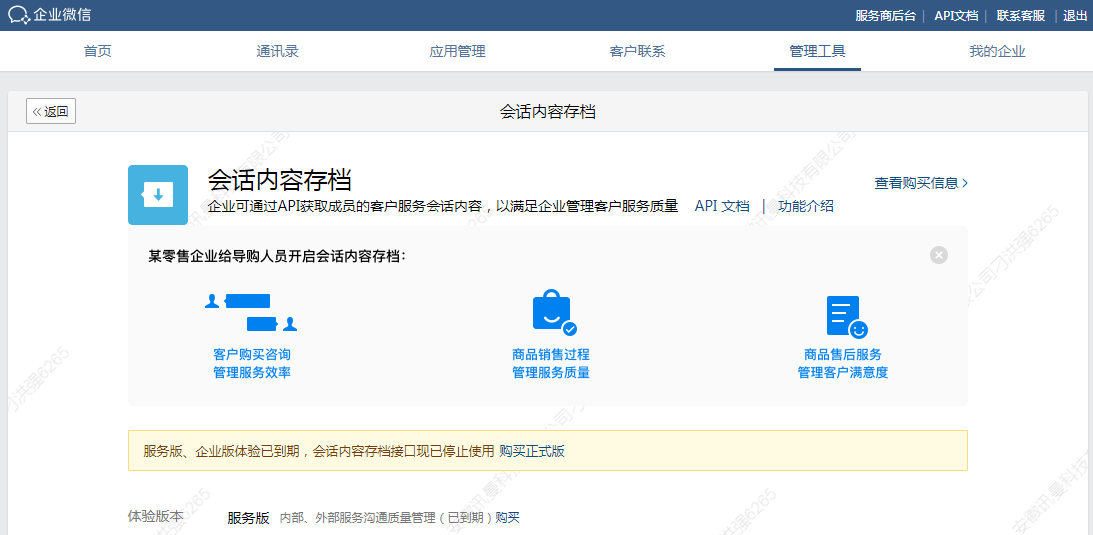The image size is (1093, 535).
Task: Go back using 返回 button
Action: click(x=51, y=112)
